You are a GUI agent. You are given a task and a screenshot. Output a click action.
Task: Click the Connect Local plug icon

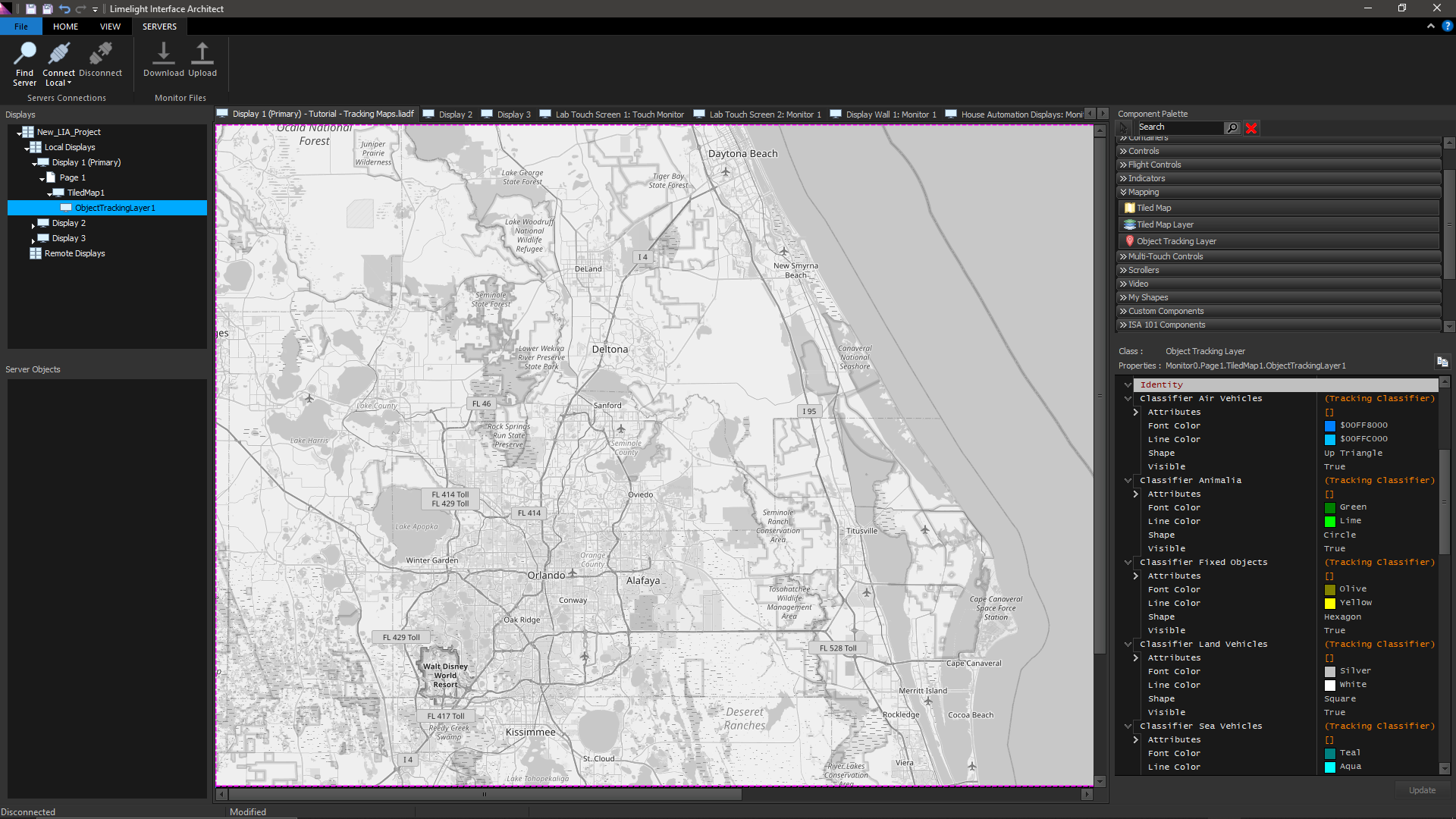coord(59,53)
